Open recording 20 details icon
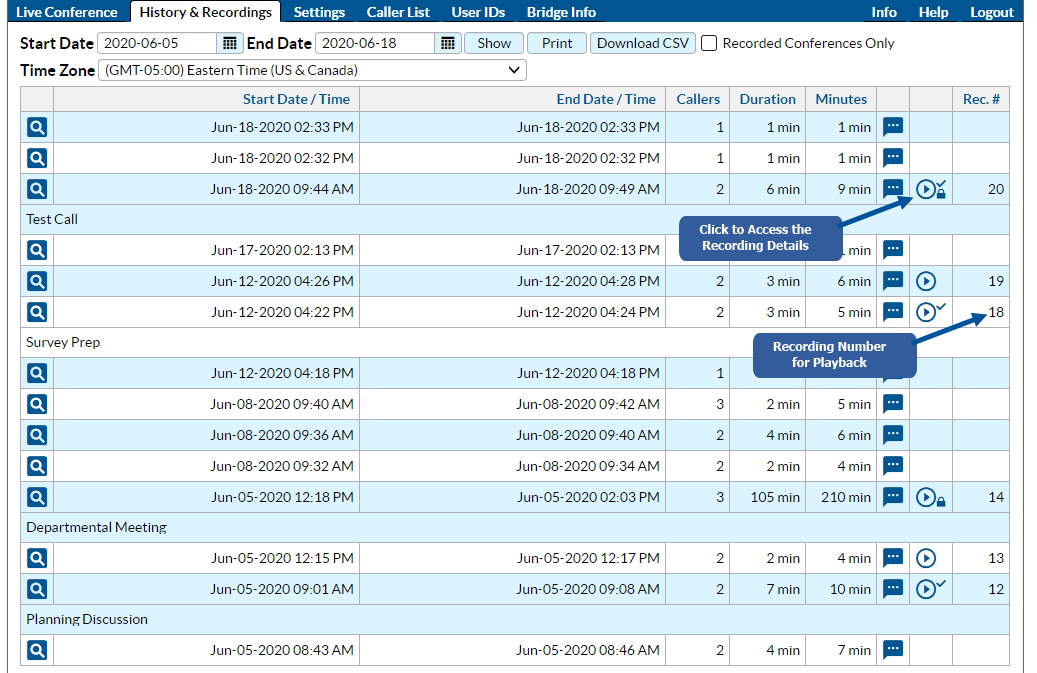The width and height of the screenshot is (1037, 673). point(930,189)
